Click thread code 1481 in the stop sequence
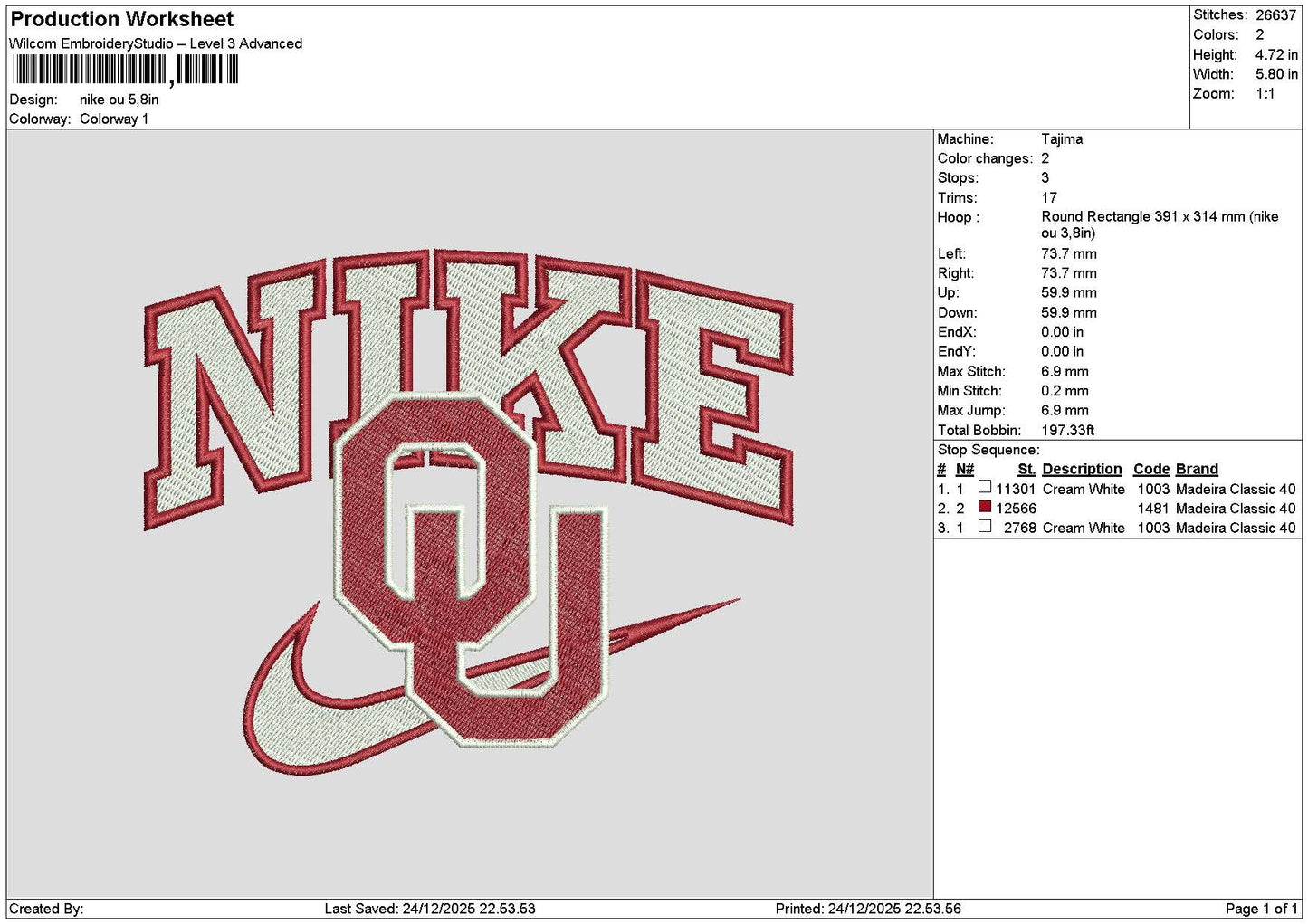Screen dimensions: 1308x924 1153,509
